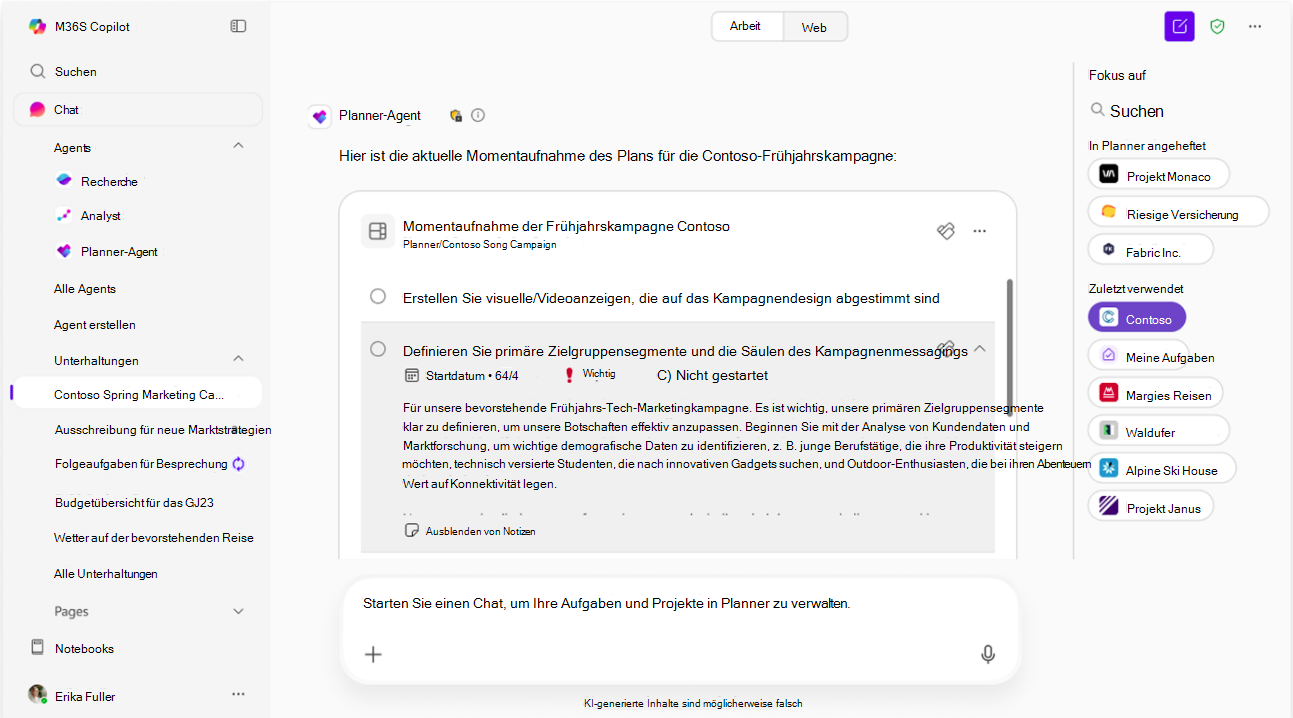The height and width of the screenshot is (718, 1293).
Task: Open the Recherche agent icon
Action: pos(64,181)
